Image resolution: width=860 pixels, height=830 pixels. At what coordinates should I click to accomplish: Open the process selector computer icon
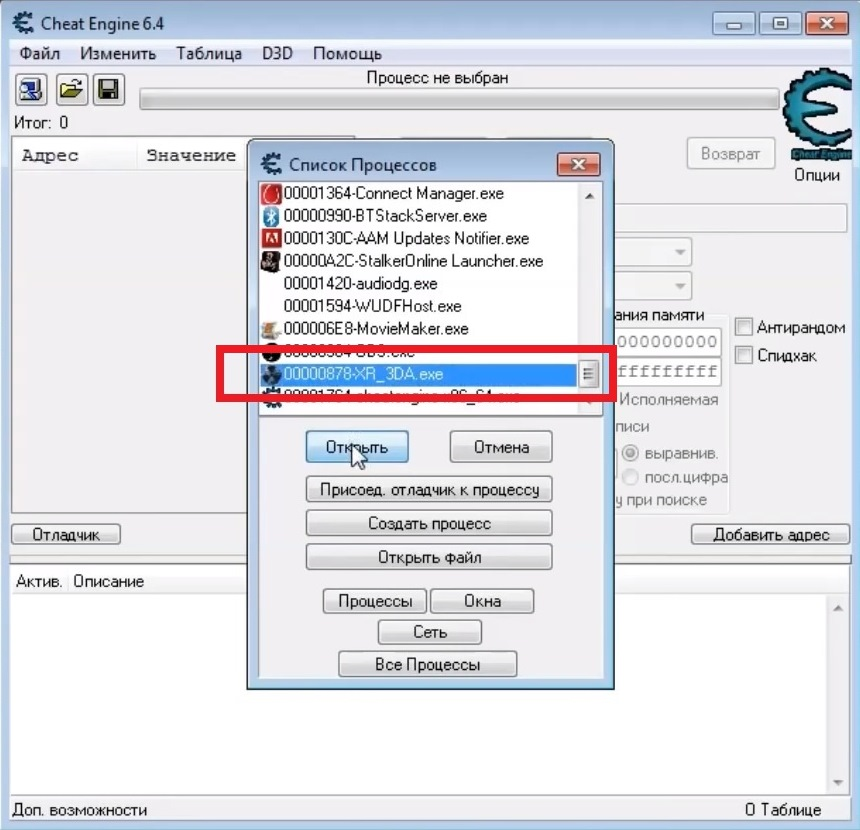[x=31, y=89]
